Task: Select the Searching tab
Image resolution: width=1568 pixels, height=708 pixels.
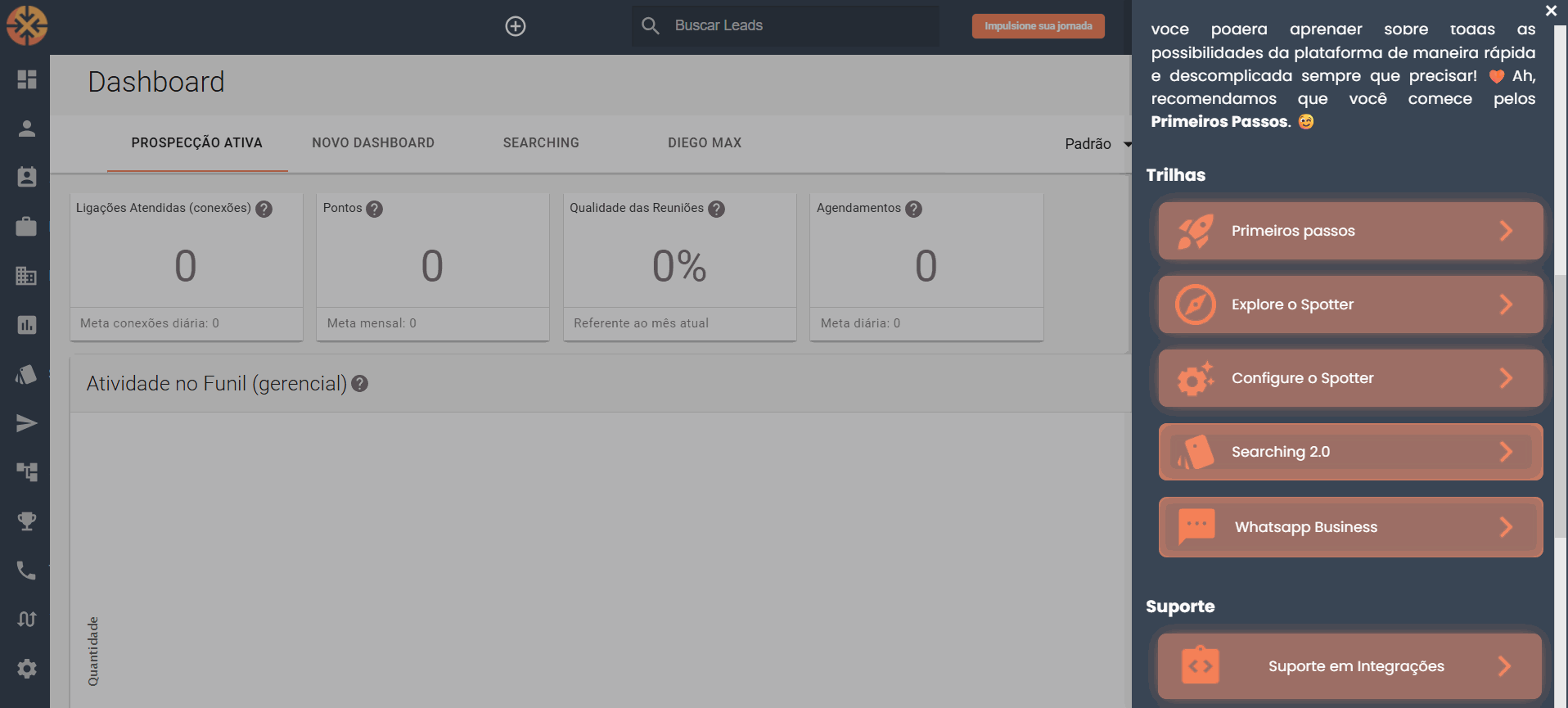Action: 541,143
